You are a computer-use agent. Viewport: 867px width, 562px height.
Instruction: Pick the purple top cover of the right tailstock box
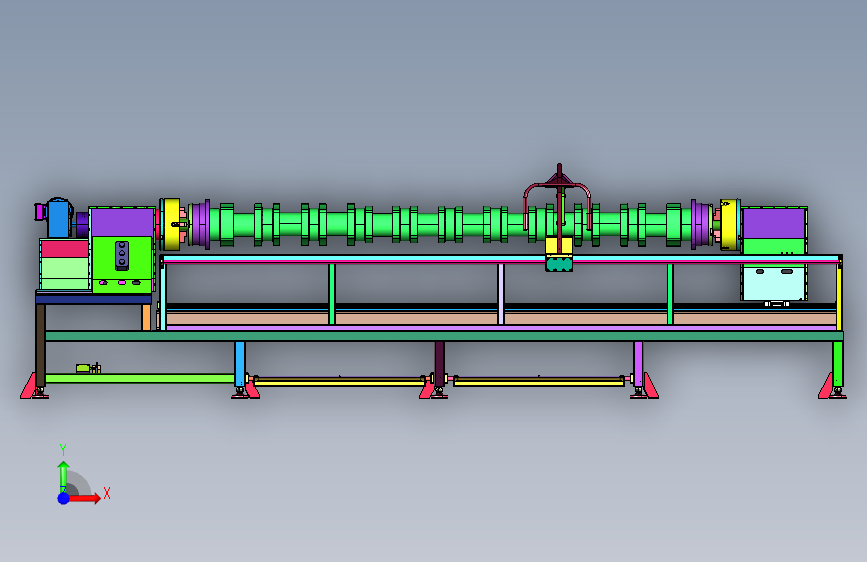(773, 223)
